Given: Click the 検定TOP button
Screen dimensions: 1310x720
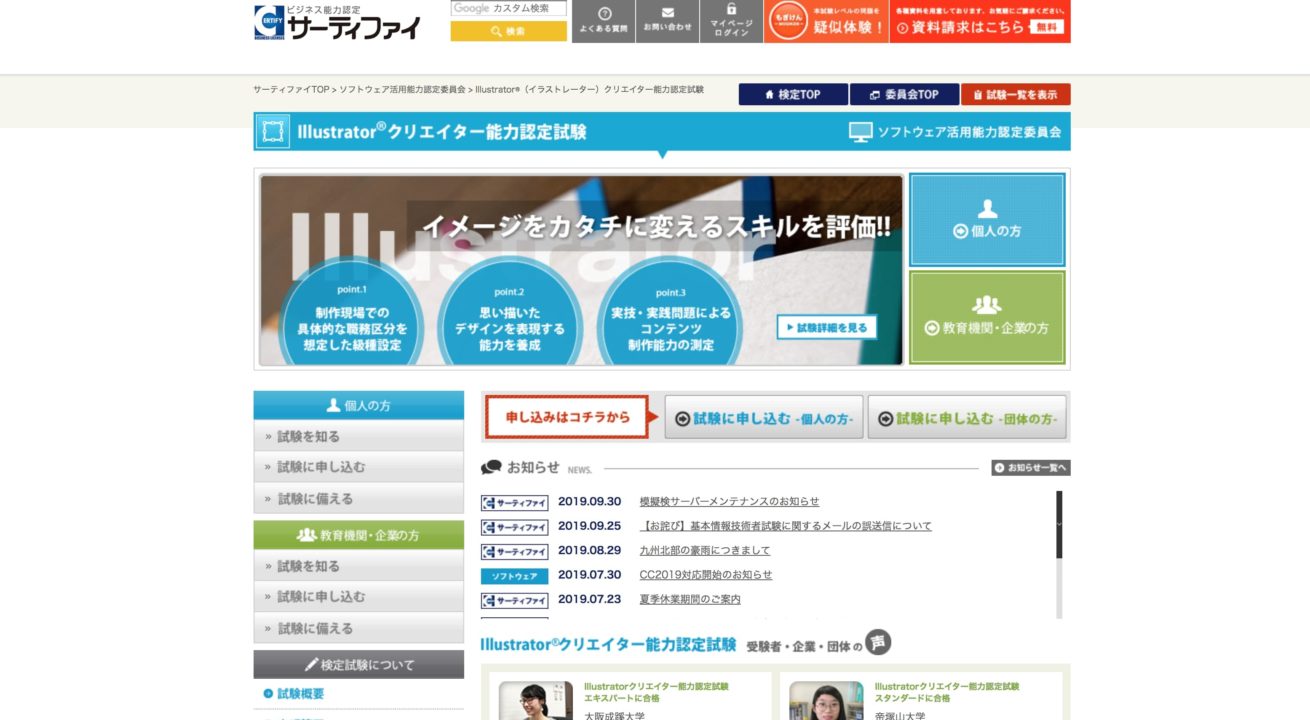Looking at the screenshot, I should point(793,94).
